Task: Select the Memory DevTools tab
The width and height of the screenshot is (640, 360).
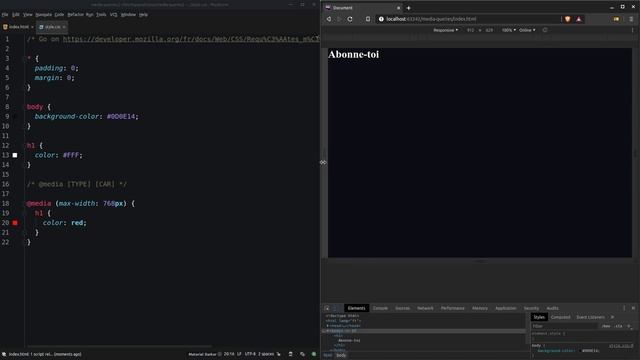Action: coord(480,308)
